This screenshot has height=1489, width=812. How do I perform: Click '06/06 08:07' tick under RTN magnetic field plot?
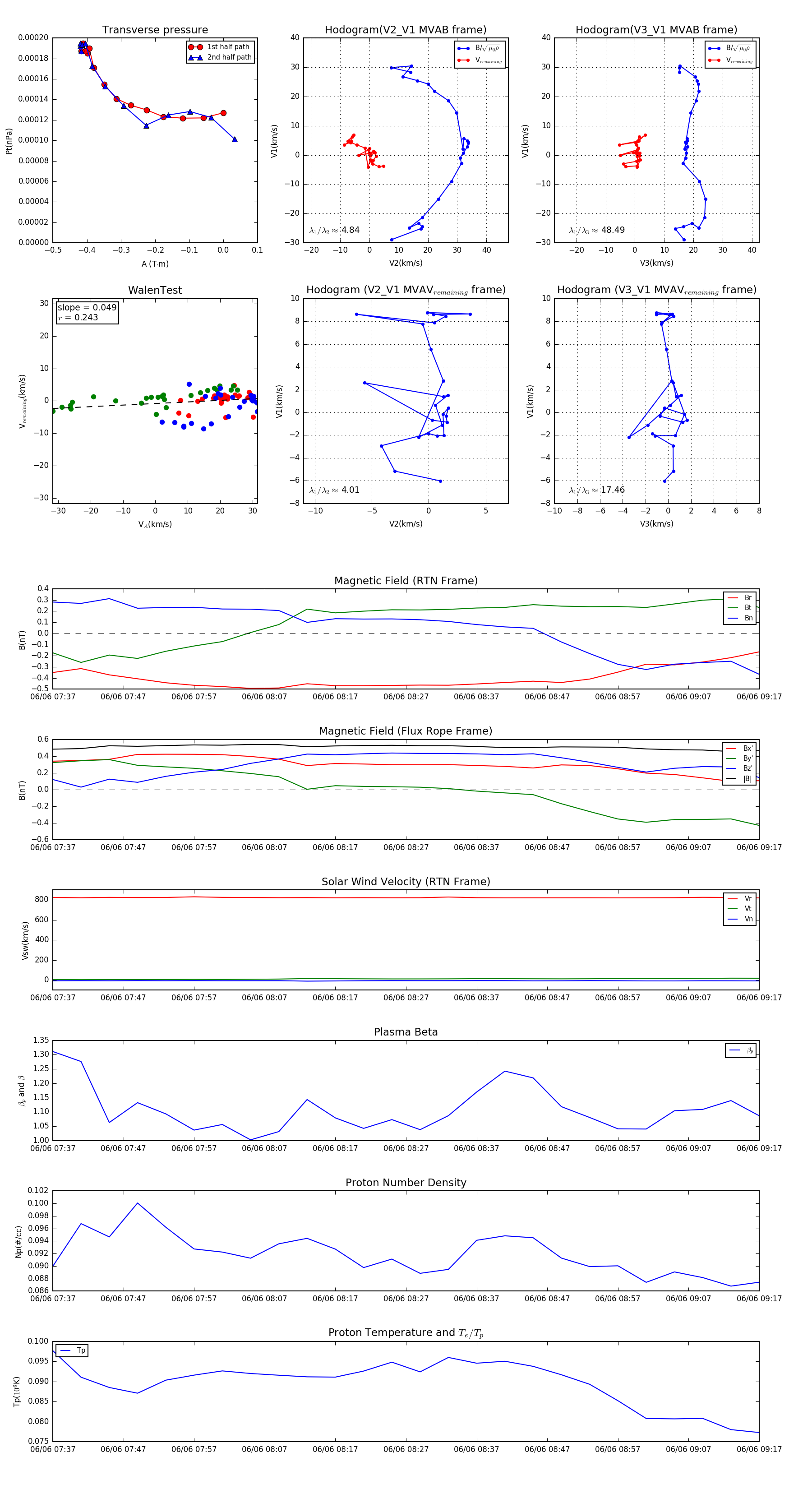pos(264,697)
